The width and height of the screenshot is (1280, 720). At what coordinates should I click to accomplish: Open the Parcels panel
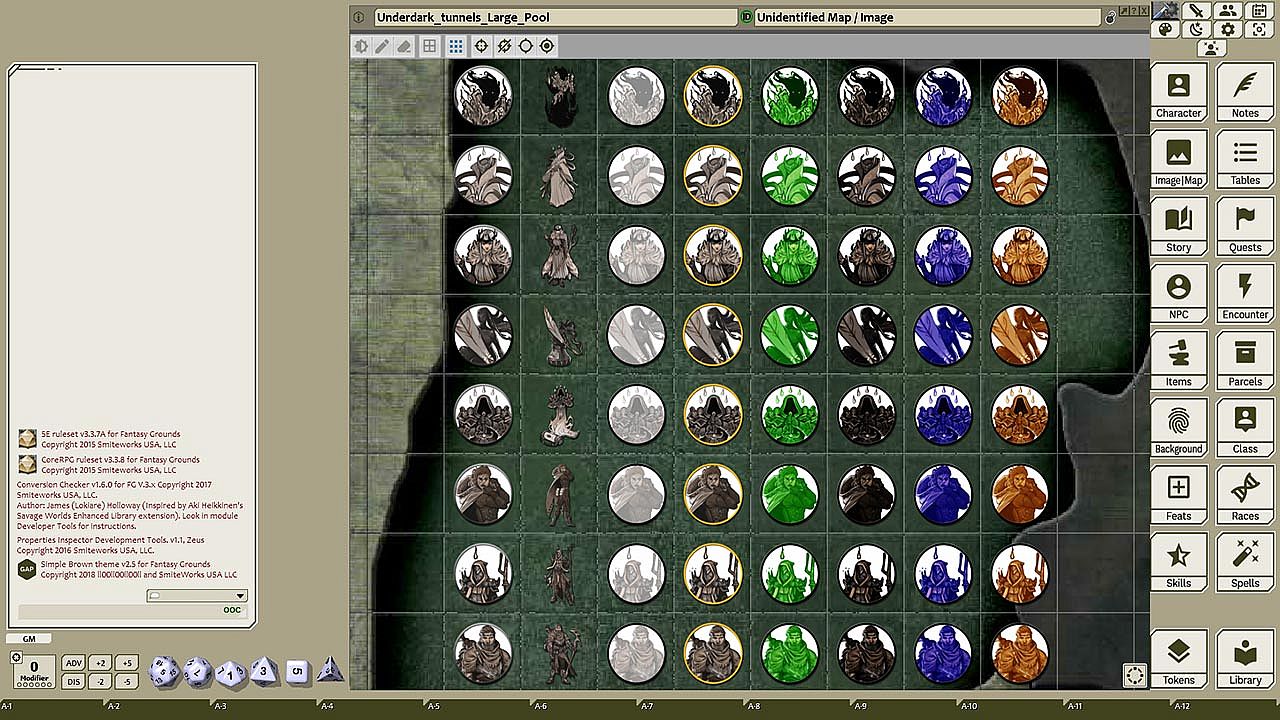tap(1245, 360)
